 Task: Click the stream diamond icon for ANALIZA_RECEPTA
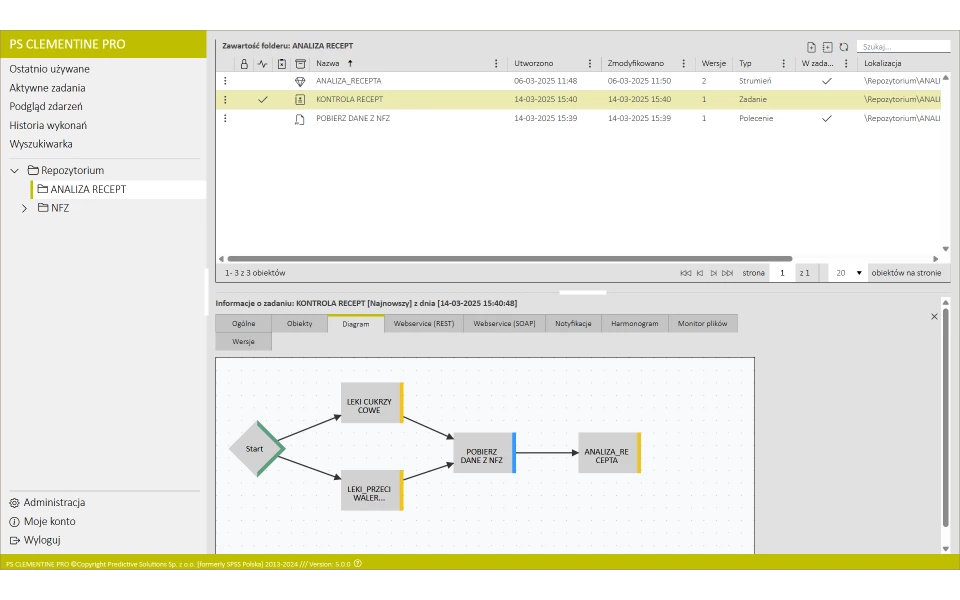point(300,81)
